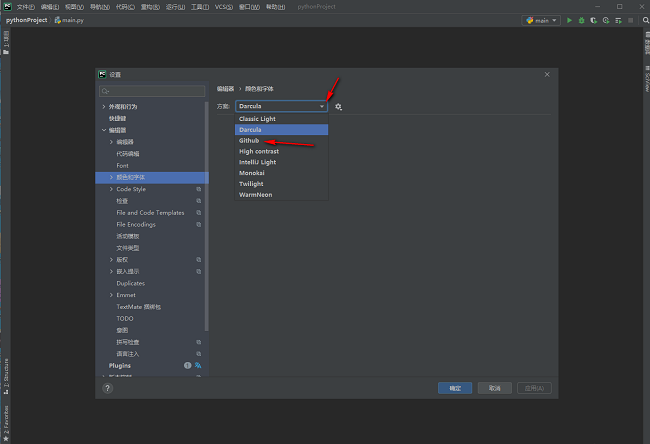
Task: Select Classic Light color scheme
Action: (x=281, y=119)
